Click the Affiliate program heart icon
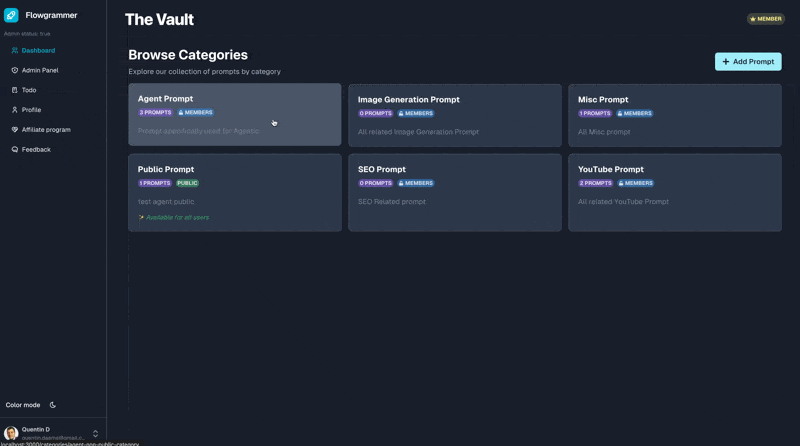800x446 pixels. click(15, 130)
